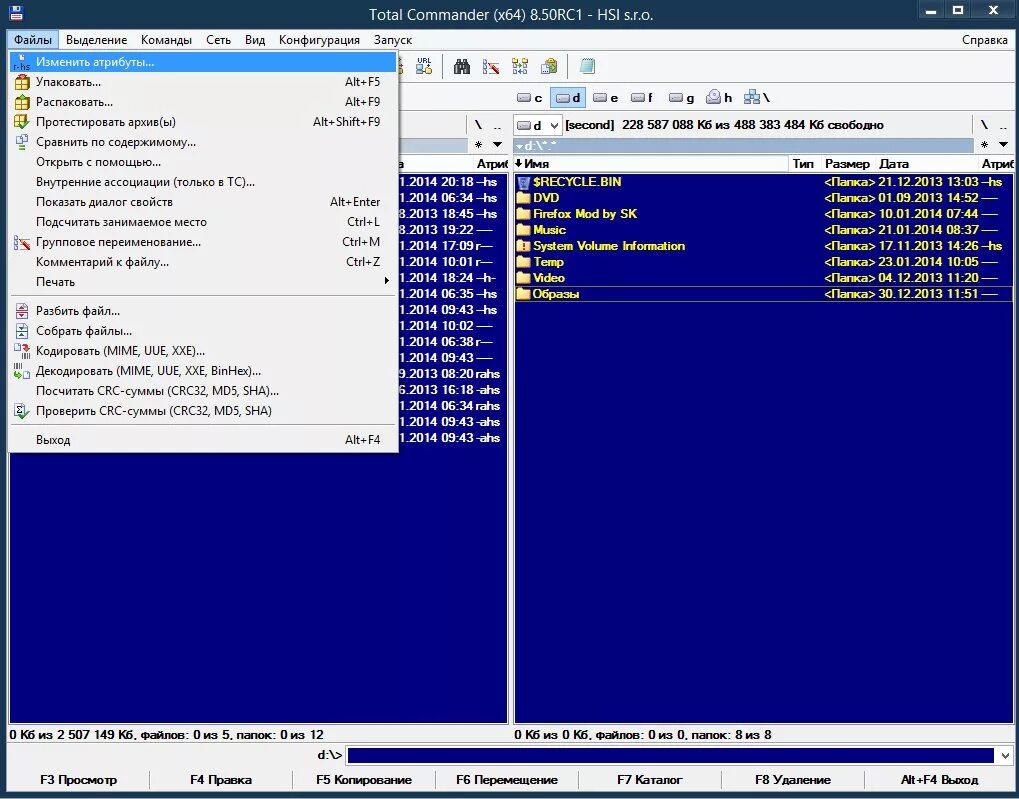Select Изменить атрибуты menu entry
The width and height of the screenshot is (1019, 799).
coord(204,62)
